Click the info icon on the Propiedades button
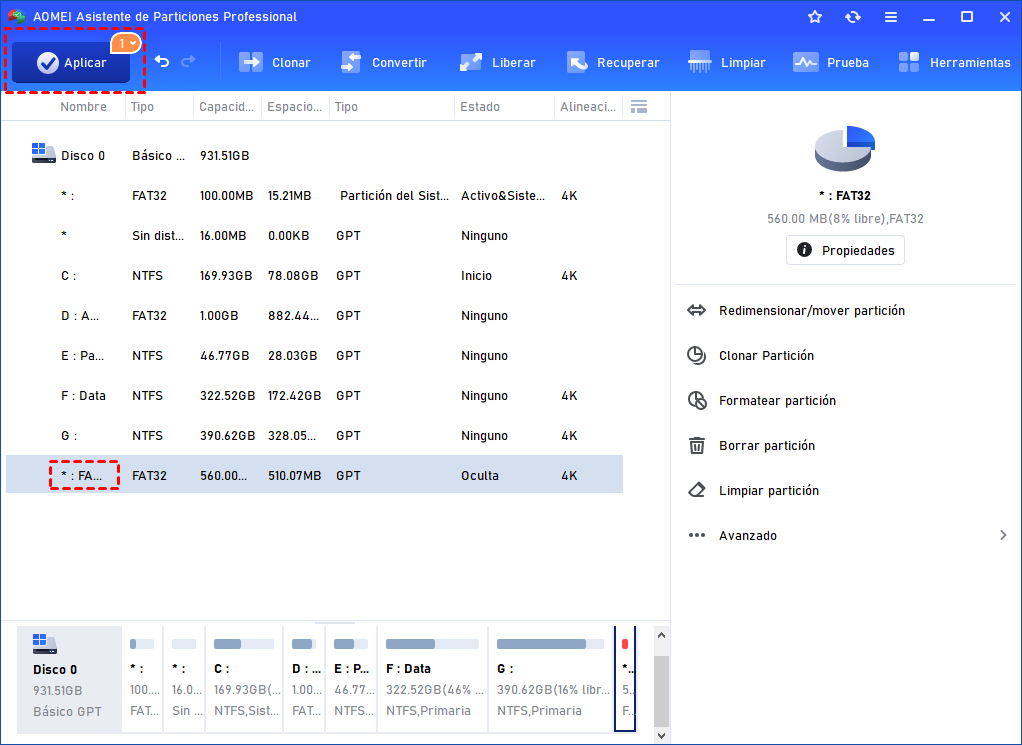The image size is (1022, 745). (804, 250)
